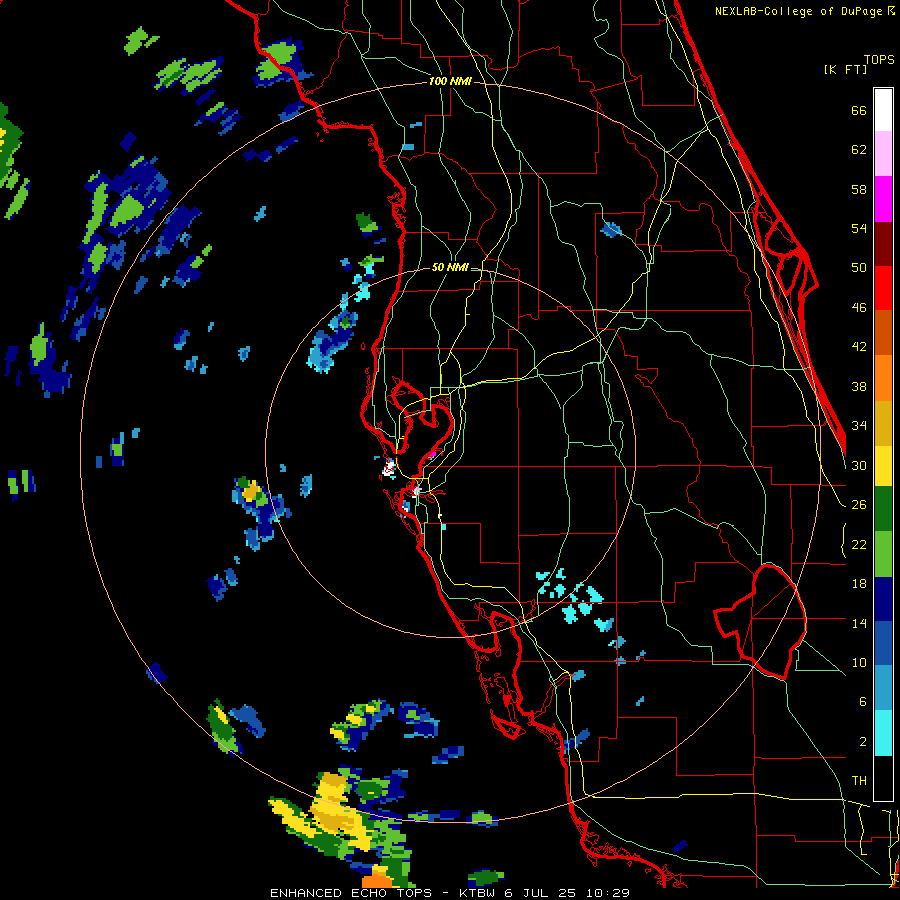The width and height of the screenshot is (900, 900).
Task: Click the 10 legend value
Action: coord(859,662)
